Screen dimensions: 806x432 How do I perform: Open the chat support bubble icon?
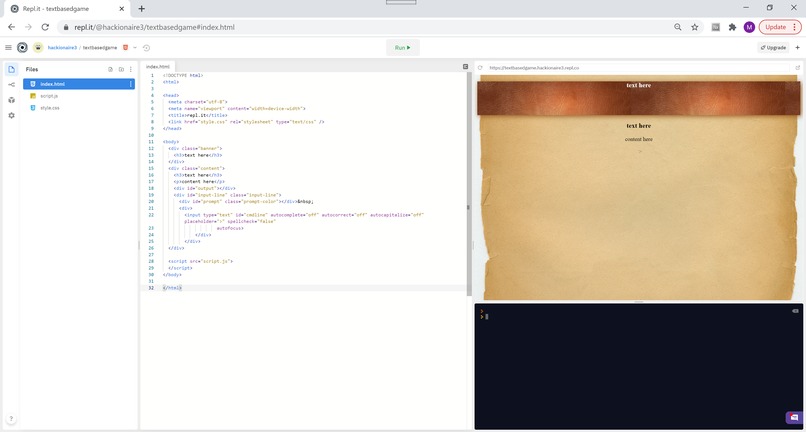click(x=794, y=417)
